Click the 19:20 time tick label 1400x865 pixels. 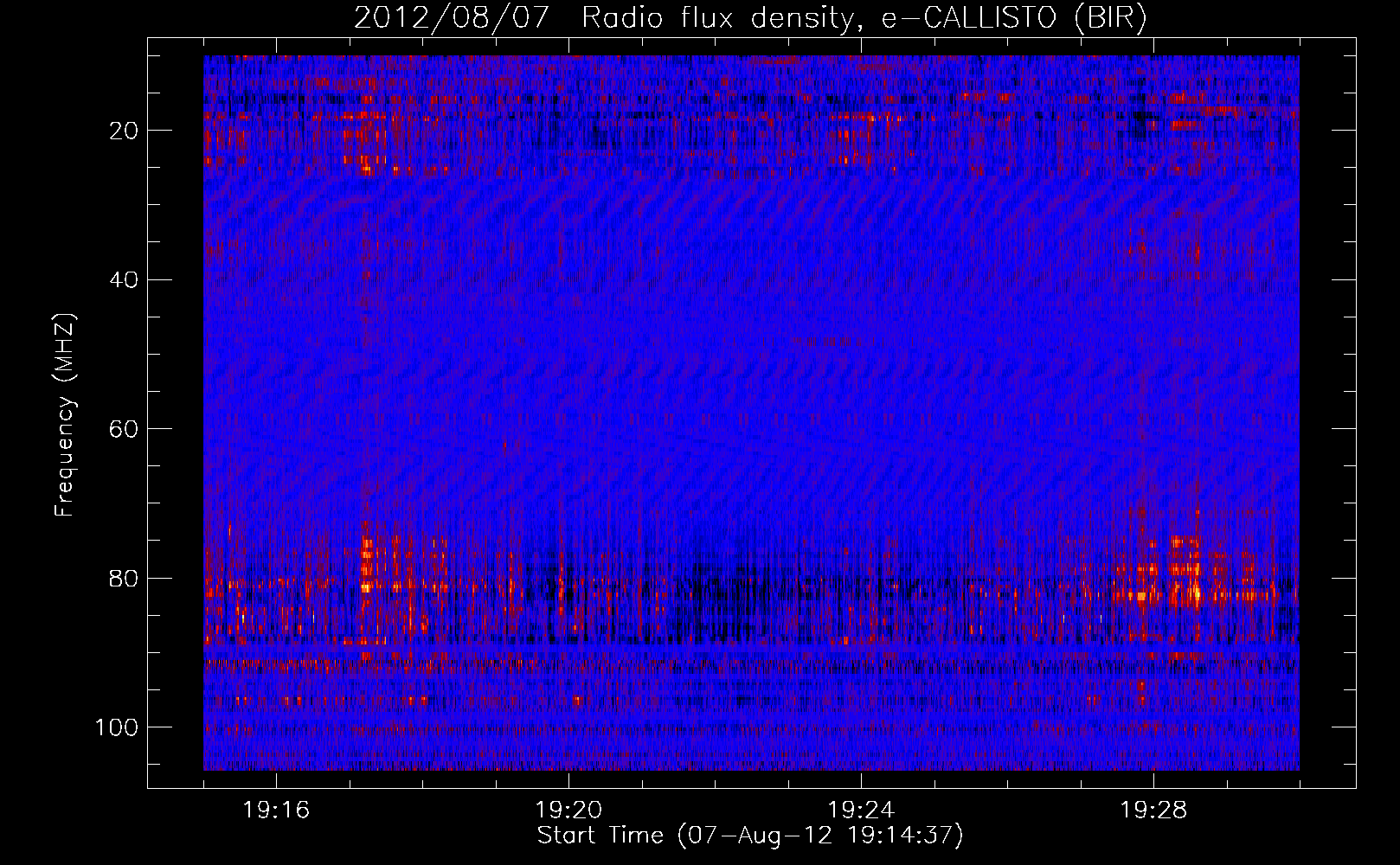(568, 811)
